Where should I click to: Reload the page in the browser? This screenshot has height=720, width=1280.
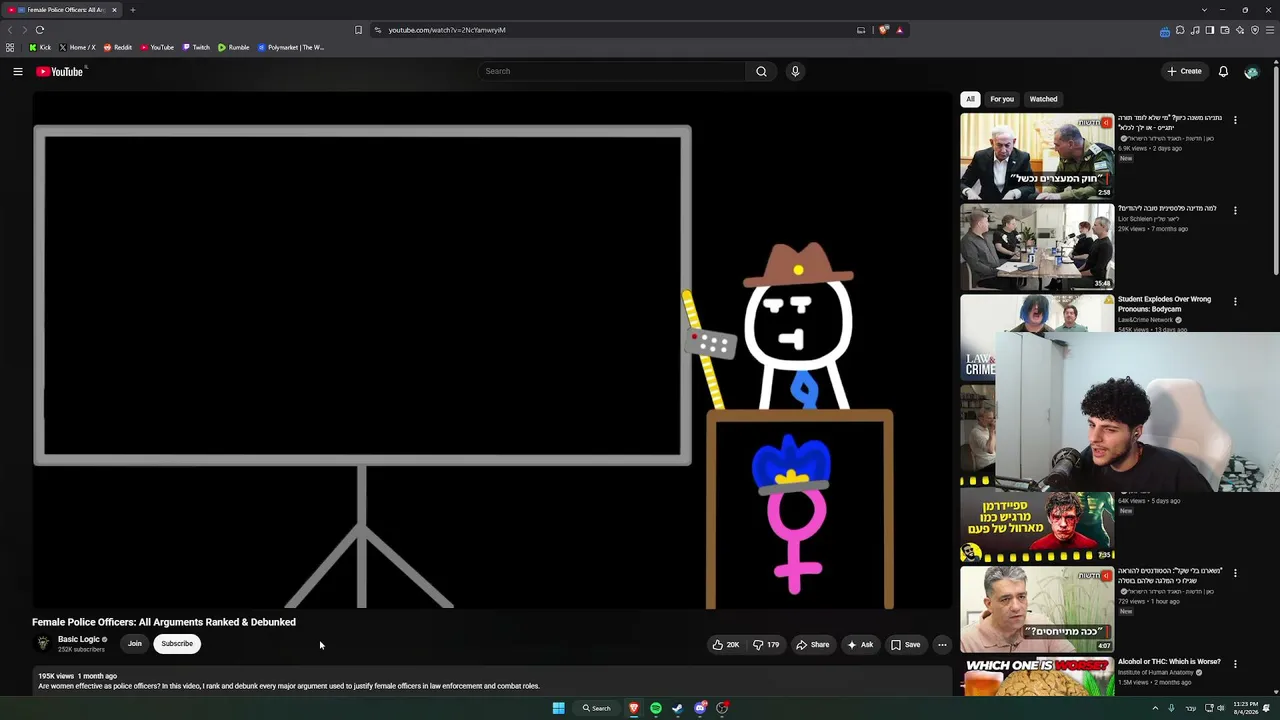pyautogui.click(x=40, y=30)
